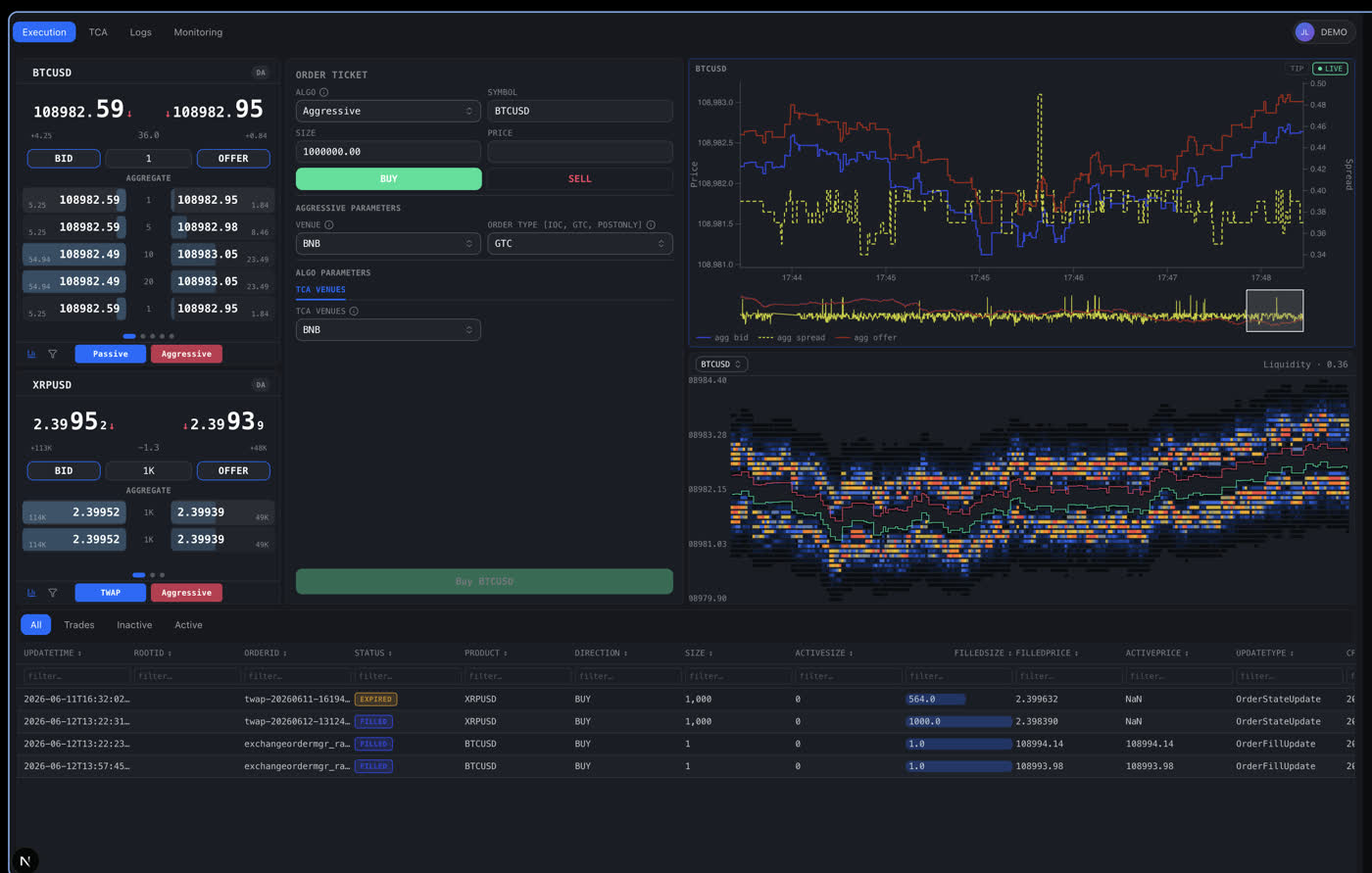The width and height of the screenshot is (1372, 873).
Task: Click the filter funnel icon in XRPUSD panel
Action: 53,593
